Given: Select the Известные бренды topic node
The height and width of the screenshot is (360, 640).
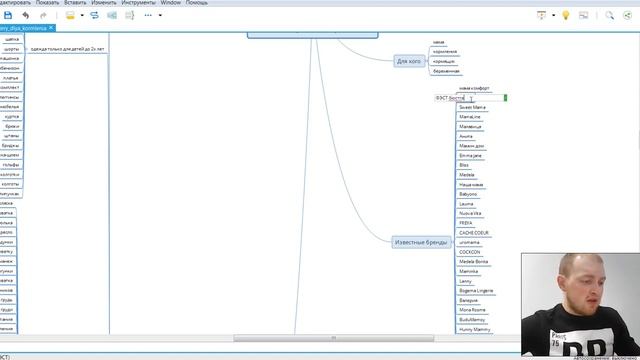Looking at the screenshot, I should click(421, 242).
